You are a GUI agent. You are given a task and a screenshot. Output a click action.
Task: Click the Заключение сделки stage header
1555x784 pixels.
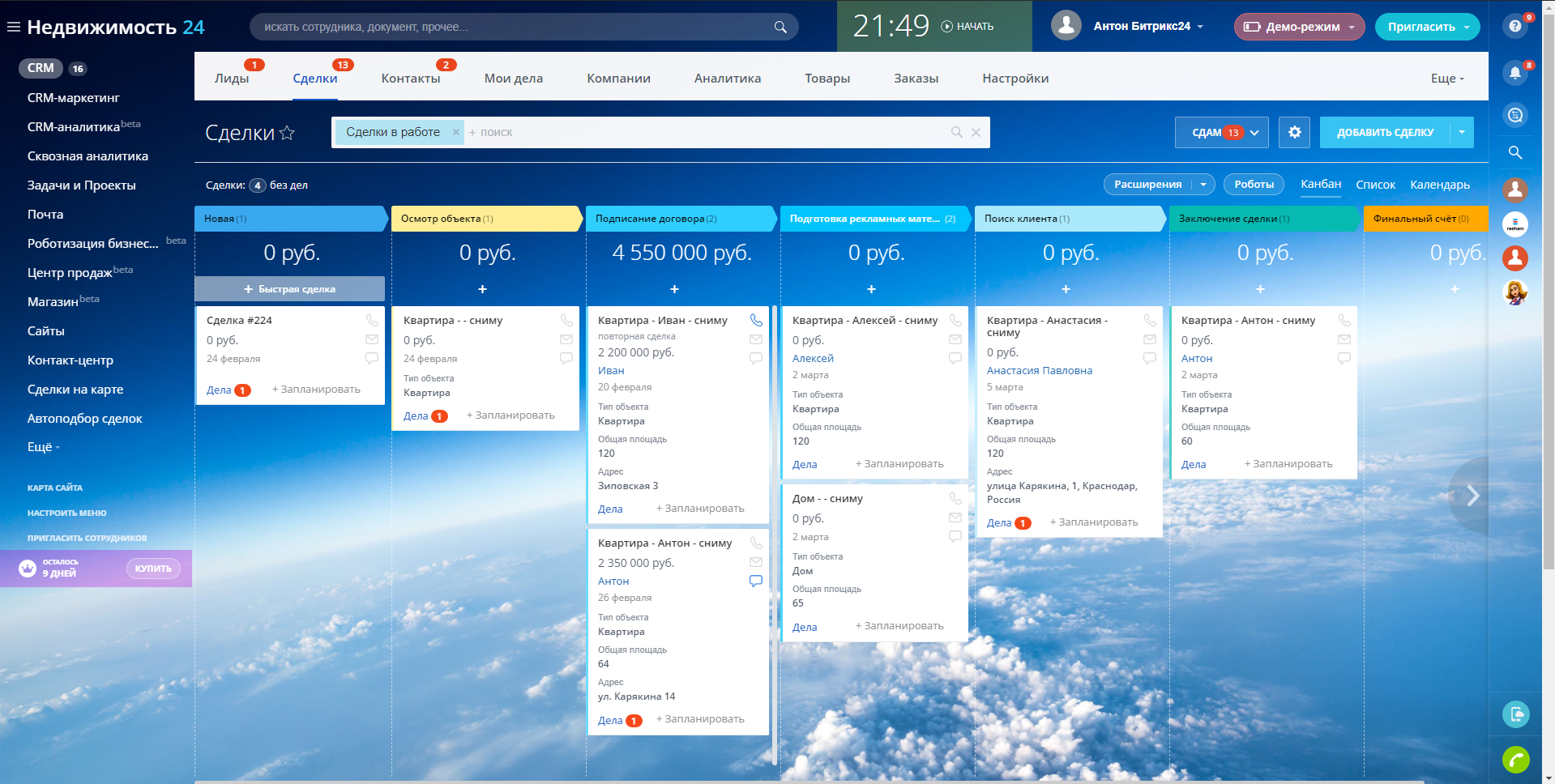[1264, 219]
